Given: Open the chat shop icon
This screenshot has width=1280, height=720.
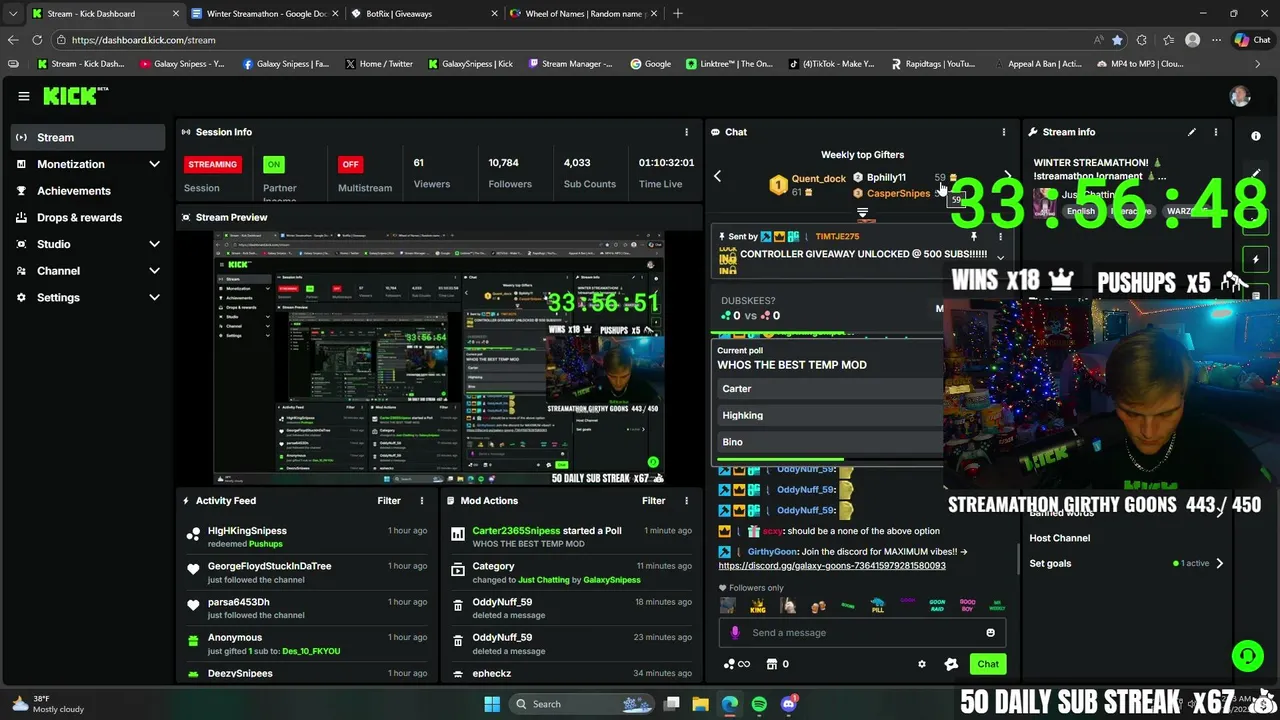Looking at the screenshot, I should tap(771, 664).
